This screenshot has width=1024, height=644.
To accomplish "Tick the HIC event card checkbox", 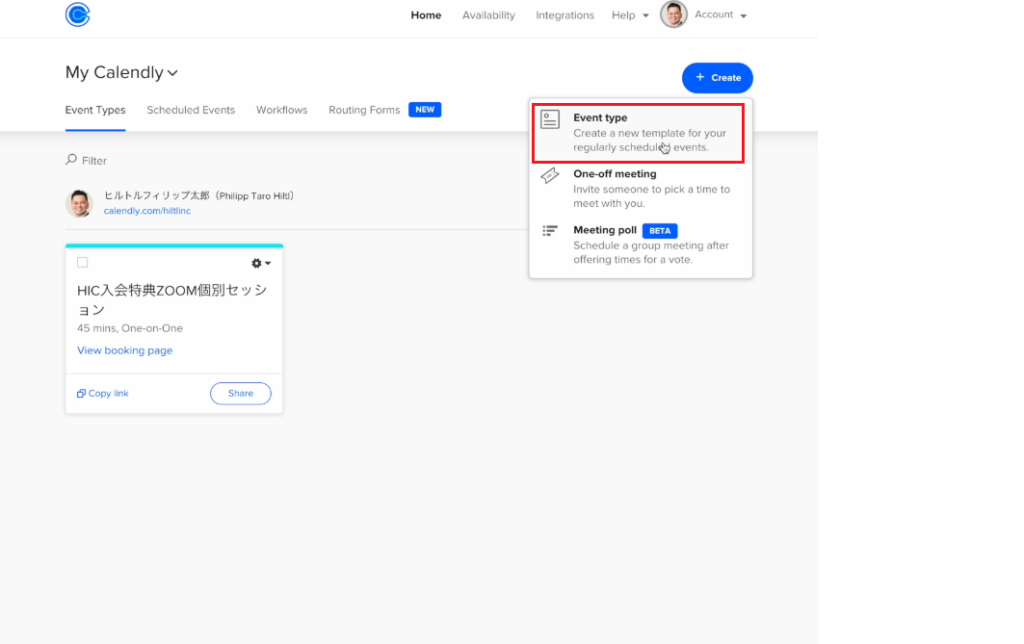I will pyautogui.click(x=82, y=263).
